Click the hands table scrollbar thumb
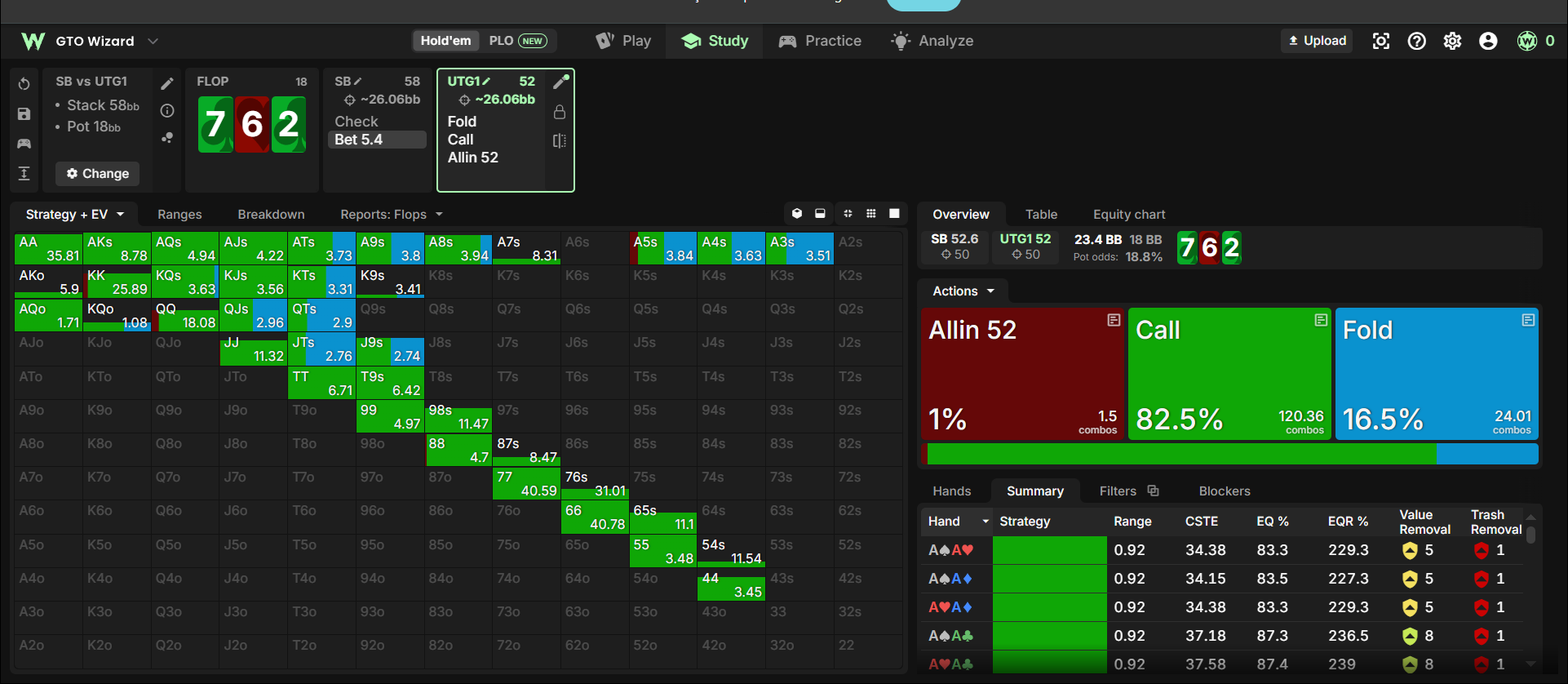 point(1531,535)
